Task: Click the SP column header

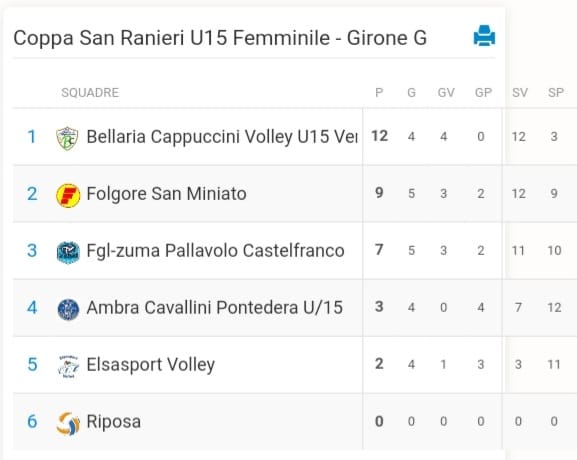Action: pos(556,92)
